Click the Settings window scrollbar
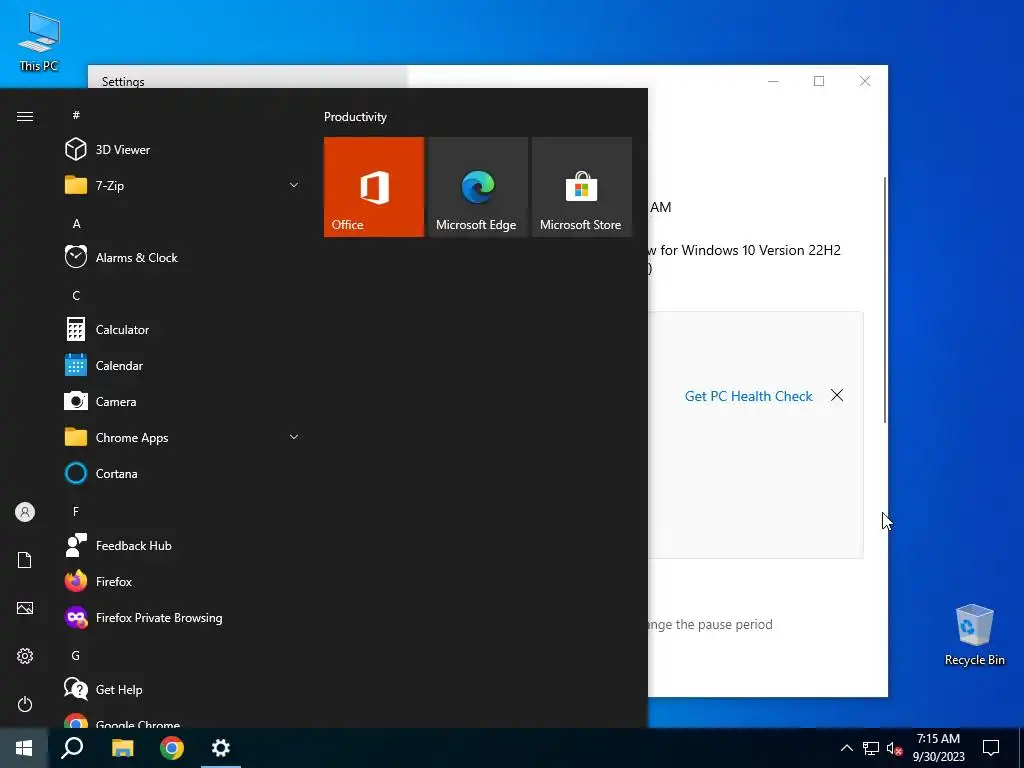This screenshot has width=1024, height=768. [885, 300]
